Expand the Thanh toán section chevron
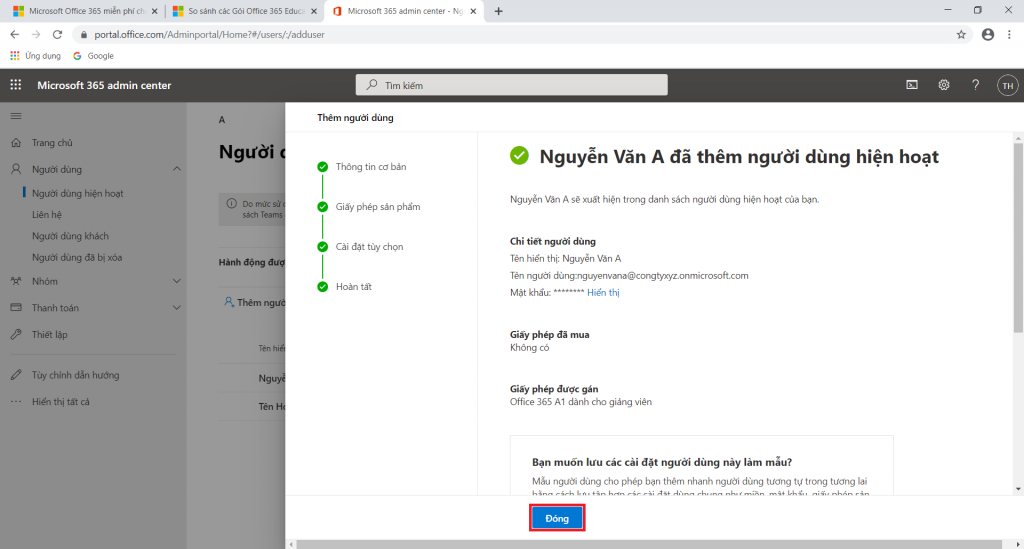The image size is (1024, 549). [177, 307]
